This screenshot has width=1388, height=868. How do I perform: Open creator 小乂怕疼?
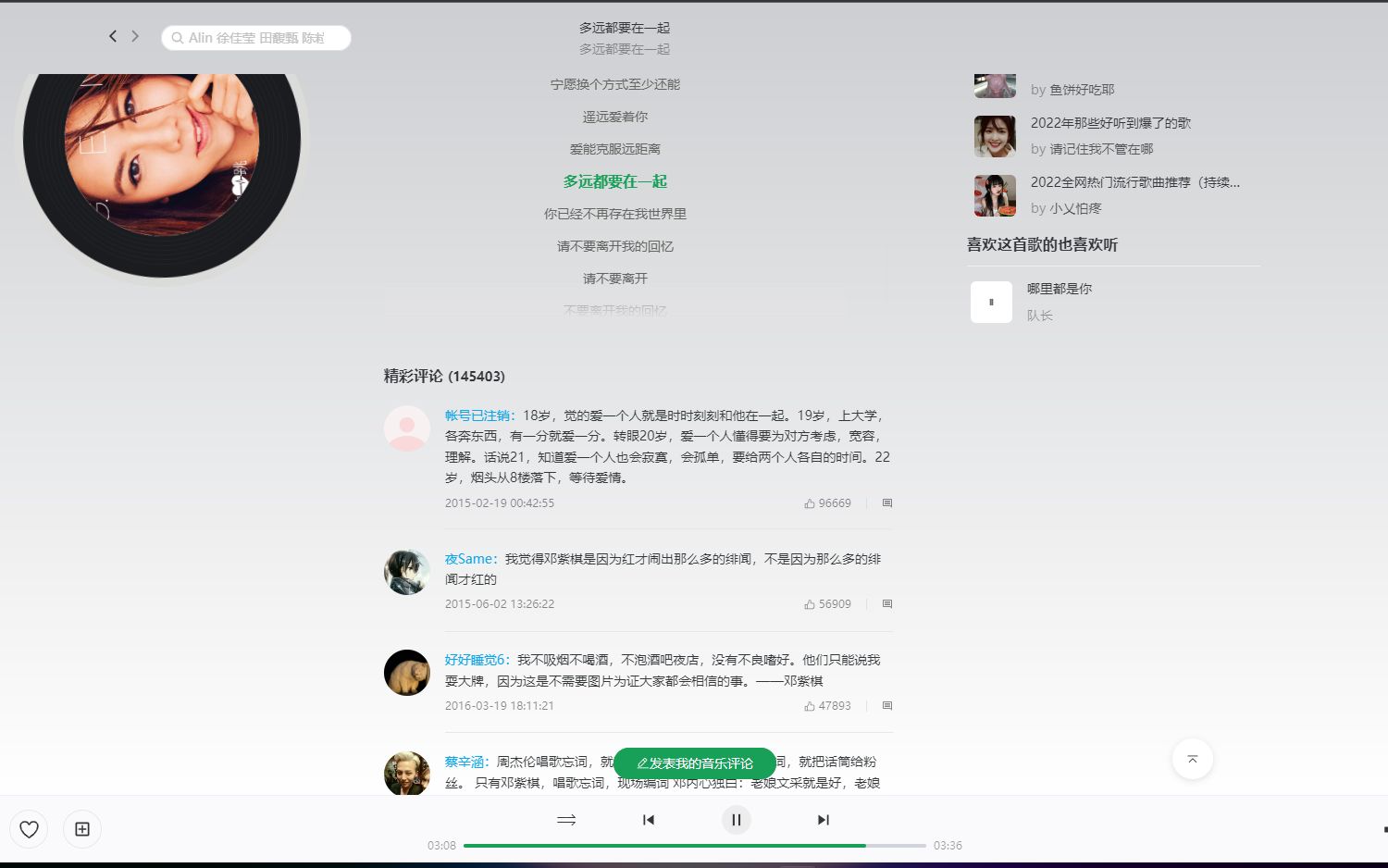tap(1075, 208)
